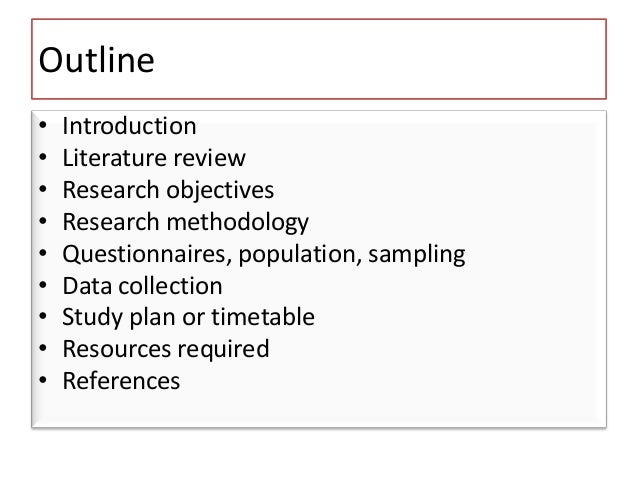Viewport: 638px width, 479px height.
Task: Click the Literature review line
Action: (154, 158)
